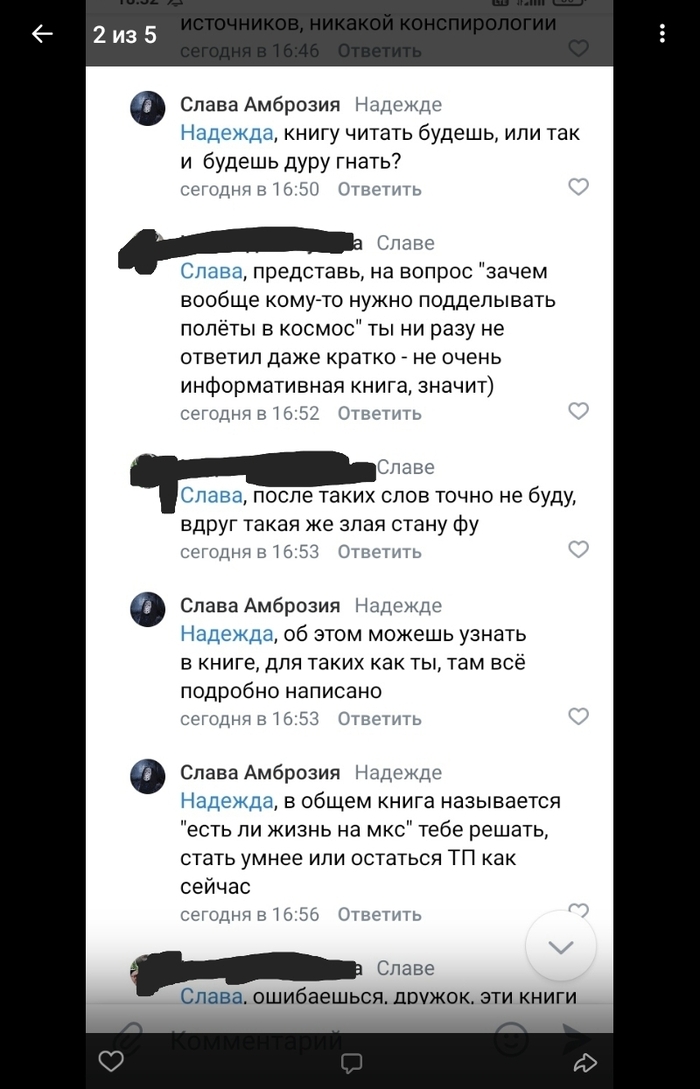Send comment with the paper-plane icon
This screenshot has width=700, height=1089.
point(576,1038)
